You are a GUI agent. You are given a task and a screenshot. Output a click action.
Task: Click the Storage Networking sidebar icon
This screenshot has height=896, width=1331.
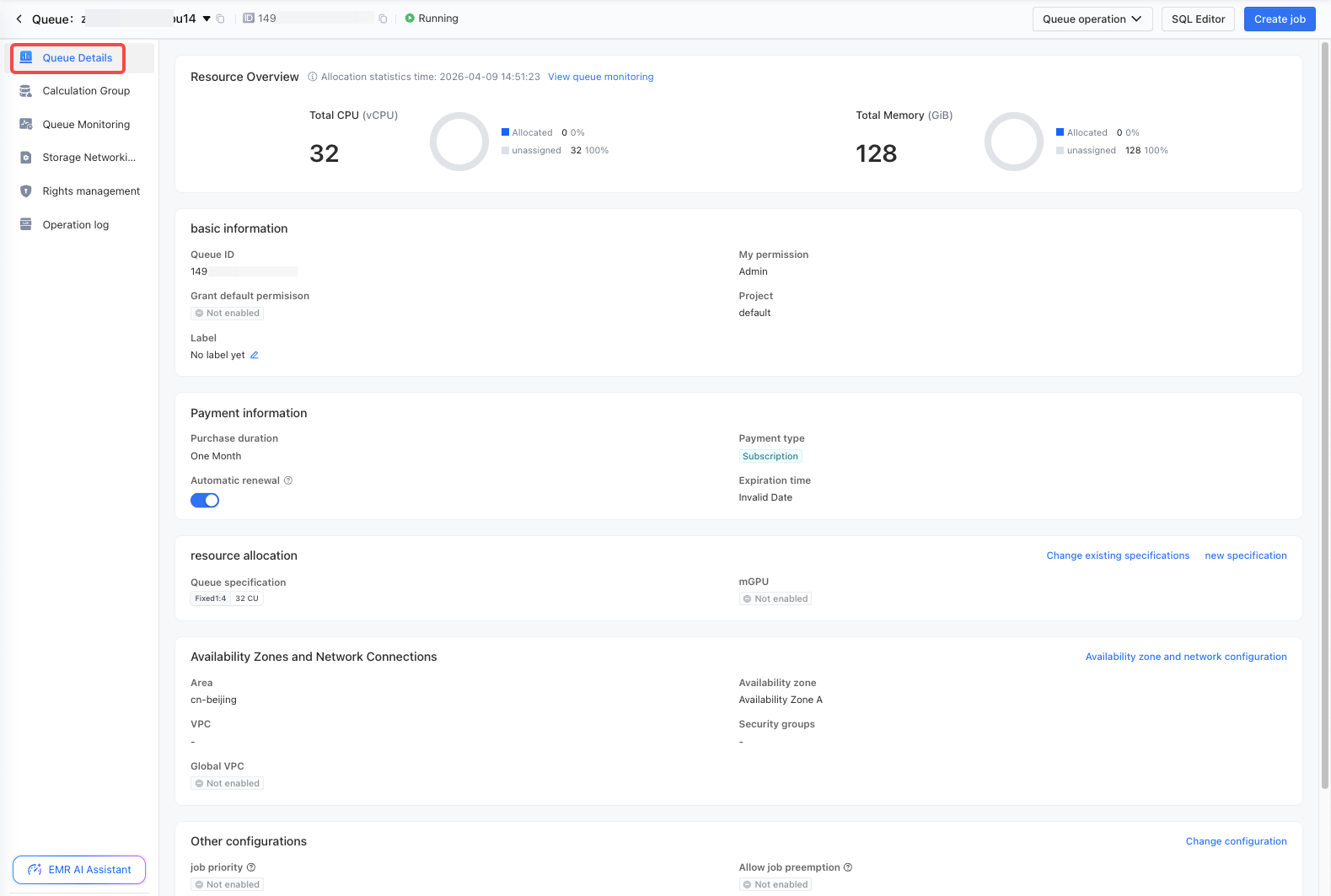coord(26,158)
